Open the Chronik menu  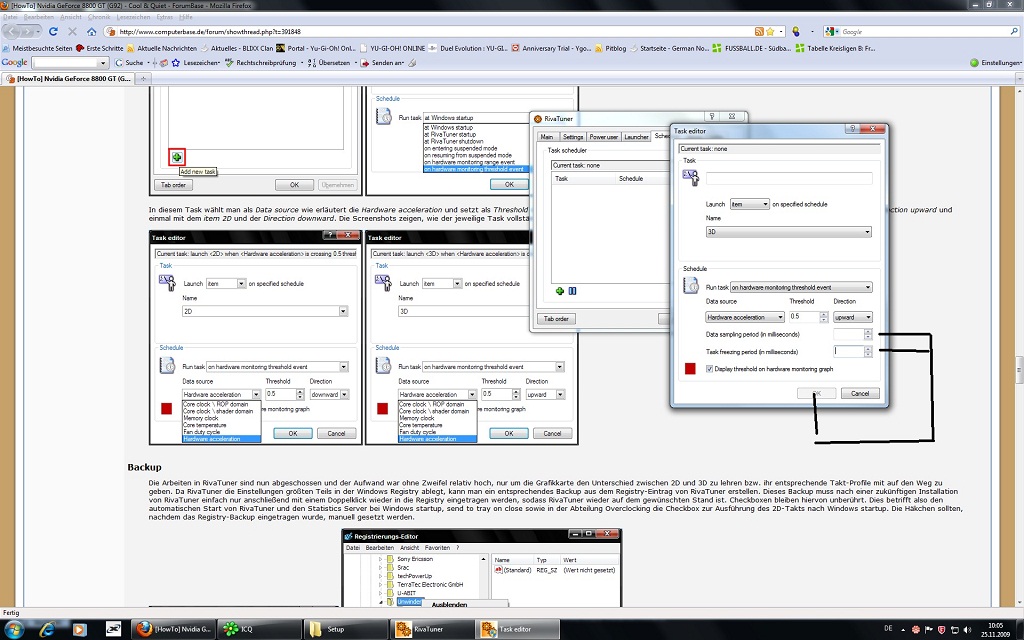point(99,17)
